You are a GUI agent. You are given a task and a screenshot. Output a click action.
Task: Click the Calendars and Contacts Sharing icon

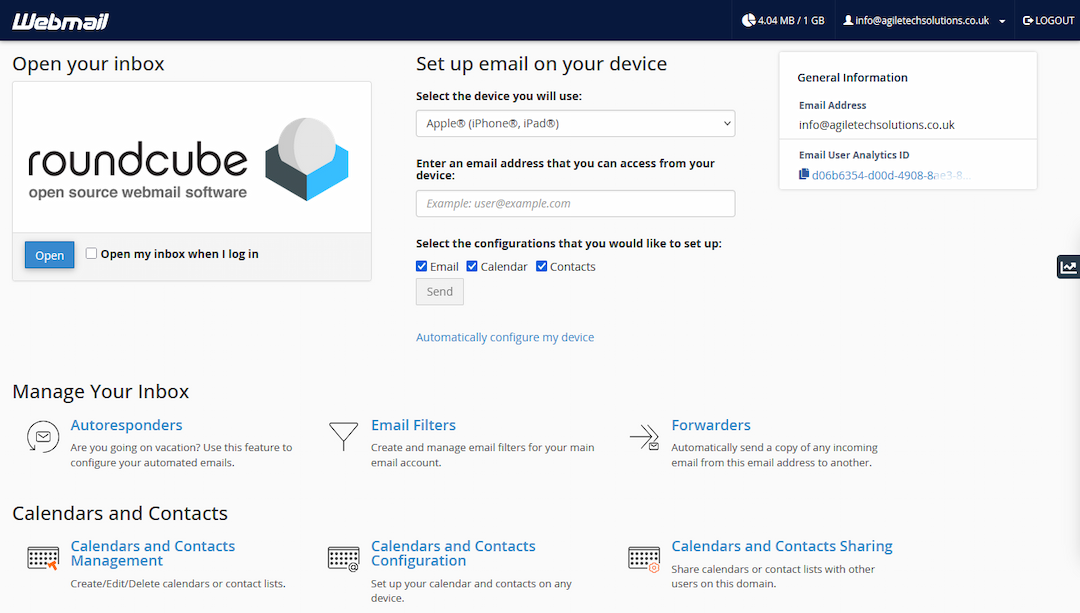point(644,559)
